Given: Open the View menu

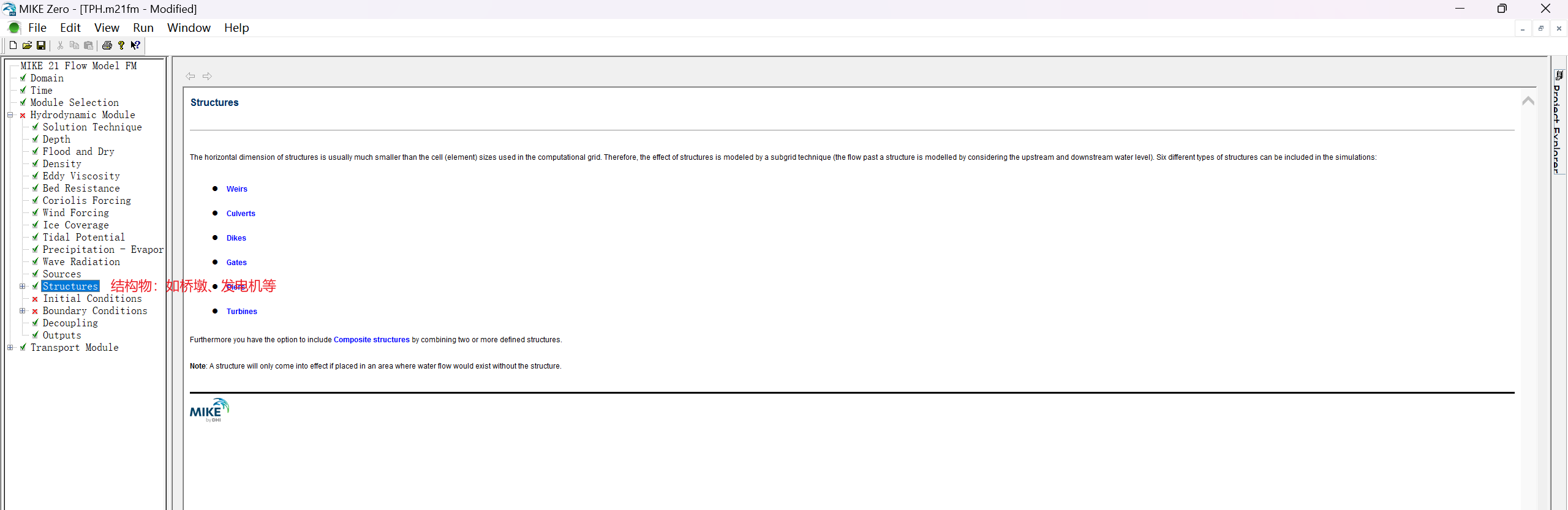Looking at the screenshot, I should point(107,28).
